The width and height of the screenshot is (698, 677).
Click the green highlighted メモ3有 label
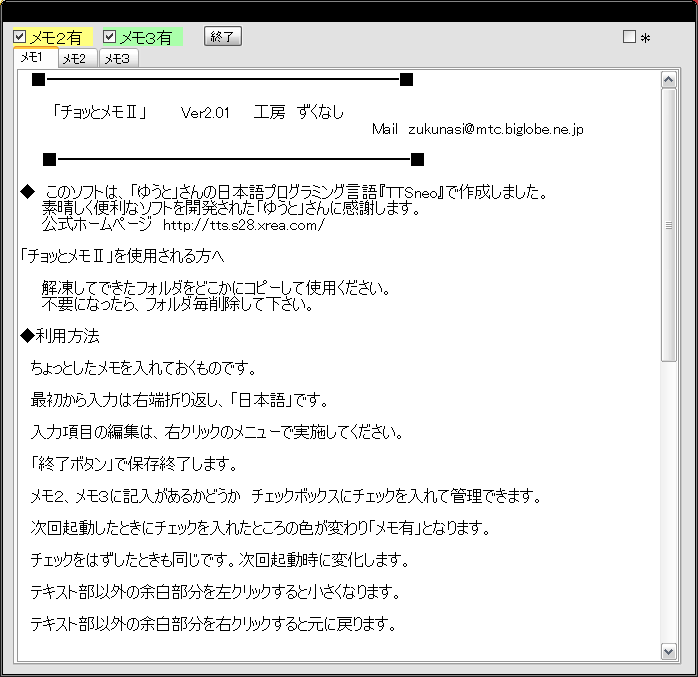click(146, 37)
